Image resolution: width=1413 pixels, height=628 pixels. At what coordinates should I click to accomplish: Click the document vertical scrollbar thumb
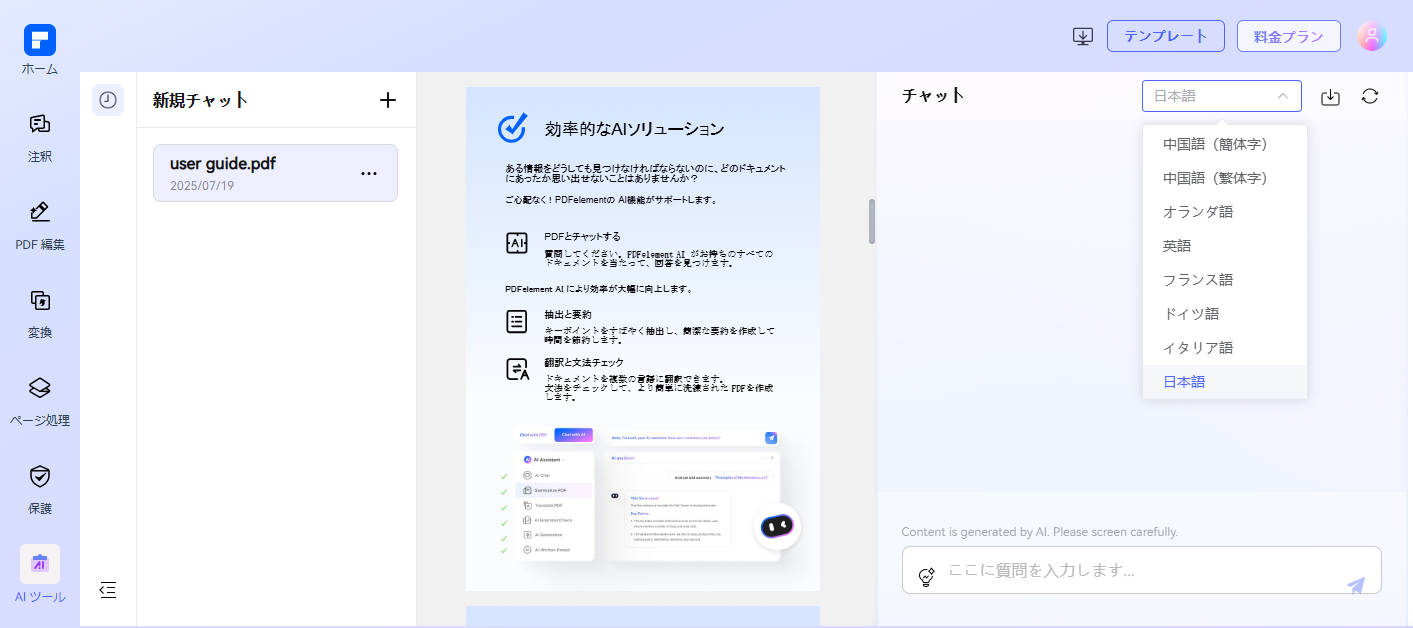coord(872,221)
